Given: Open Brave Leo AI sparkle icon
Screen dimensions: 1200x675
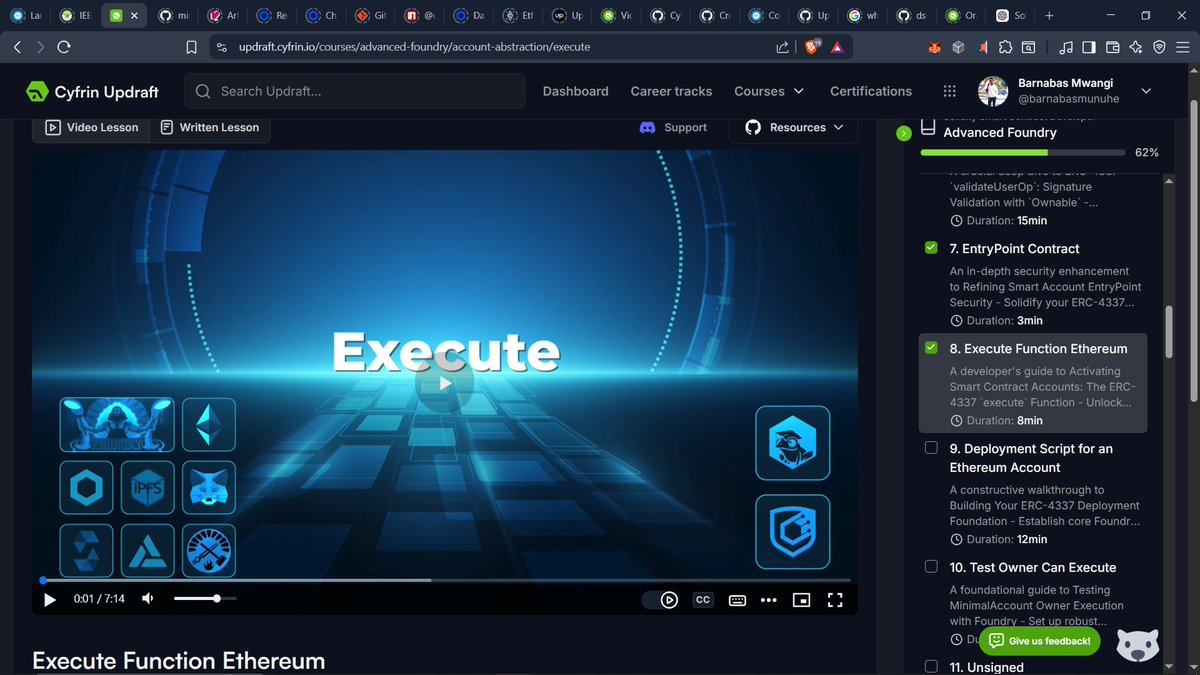Looking at the screenshot, I should click(1136, 47).
